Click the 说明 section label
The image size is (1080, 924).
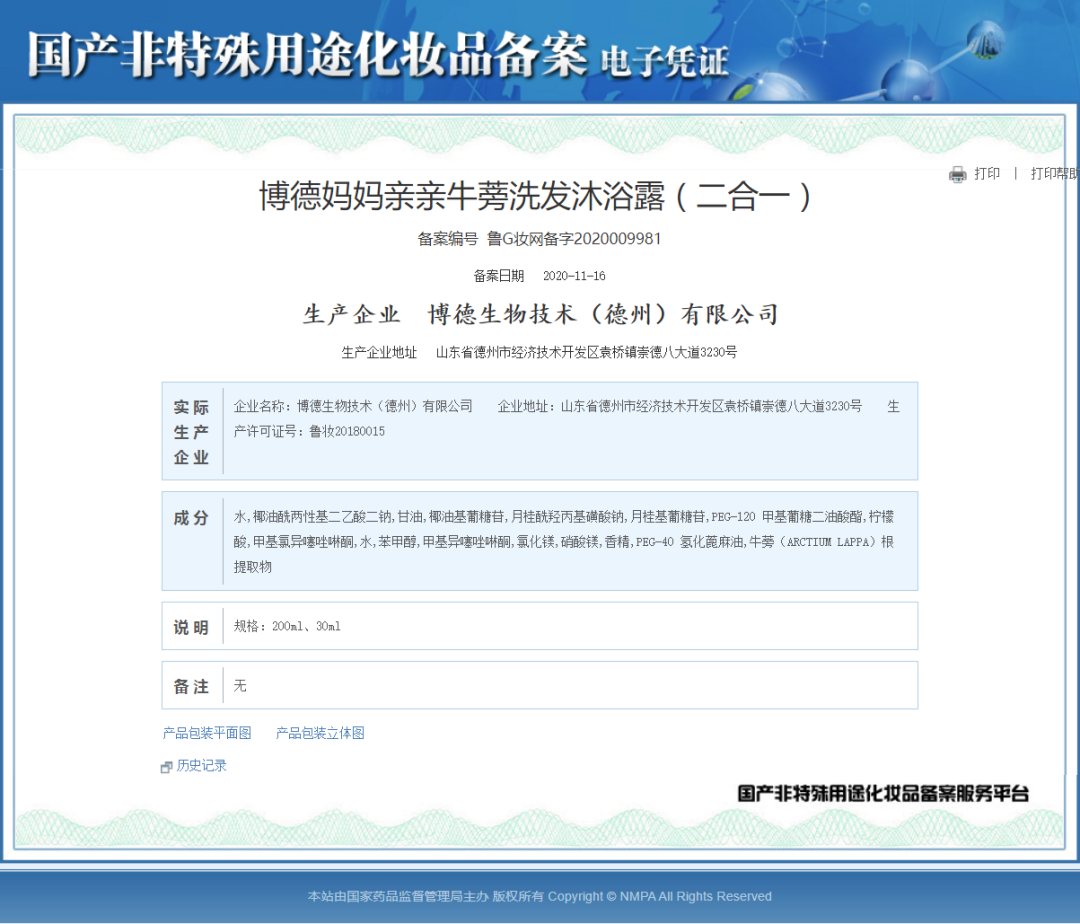point(191,627)
